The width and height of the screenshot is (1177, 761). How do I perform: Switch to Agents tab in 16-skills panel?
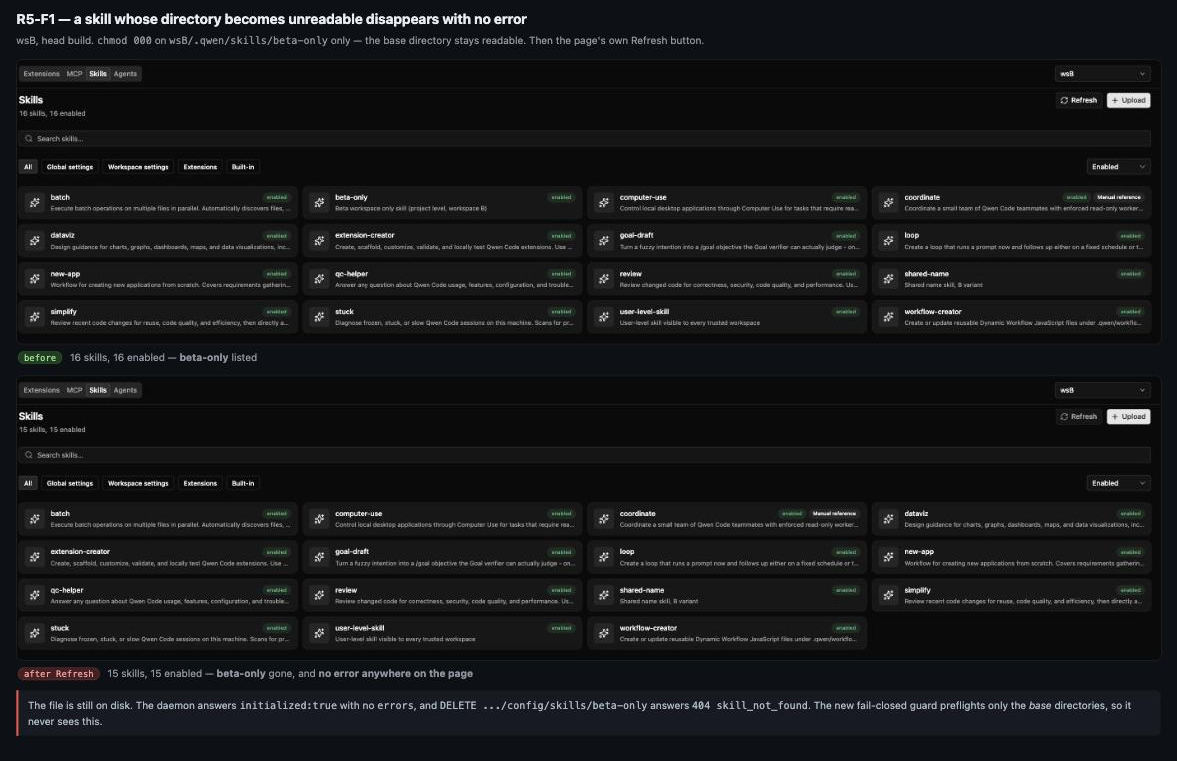[x=125, y=74]
